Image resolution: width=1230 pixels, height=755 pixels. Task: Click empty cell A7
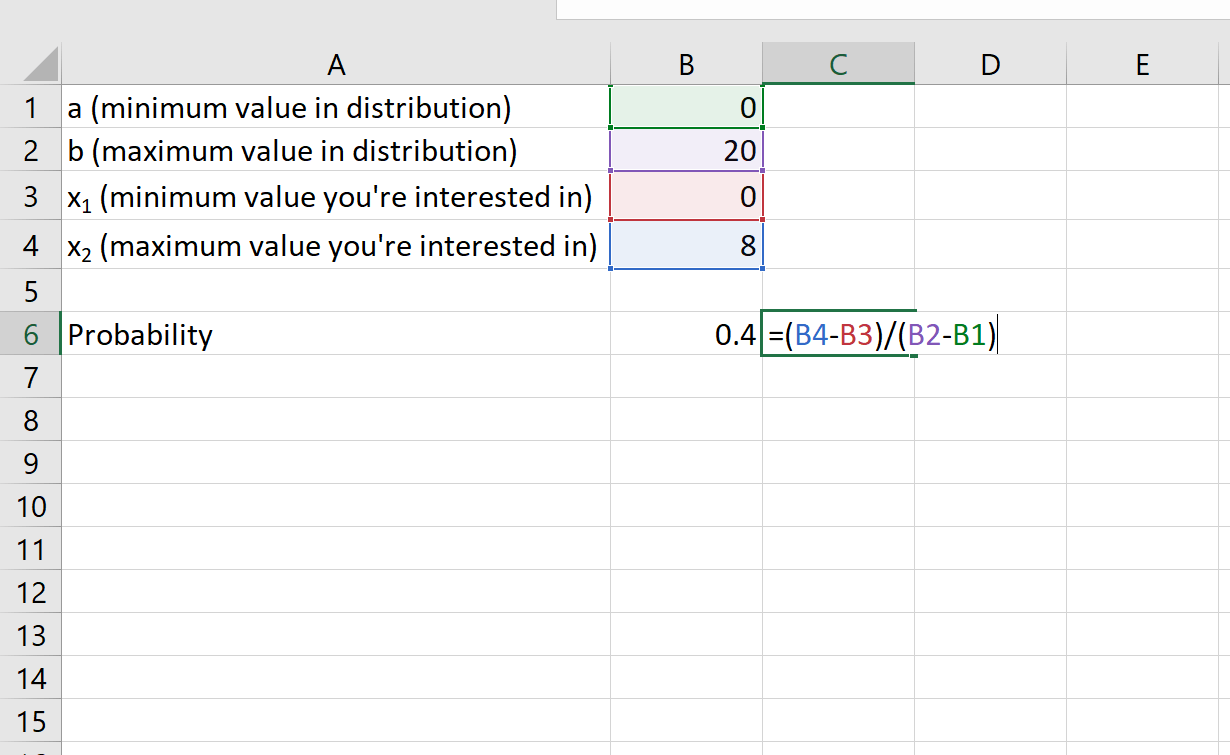click(336, 377)
